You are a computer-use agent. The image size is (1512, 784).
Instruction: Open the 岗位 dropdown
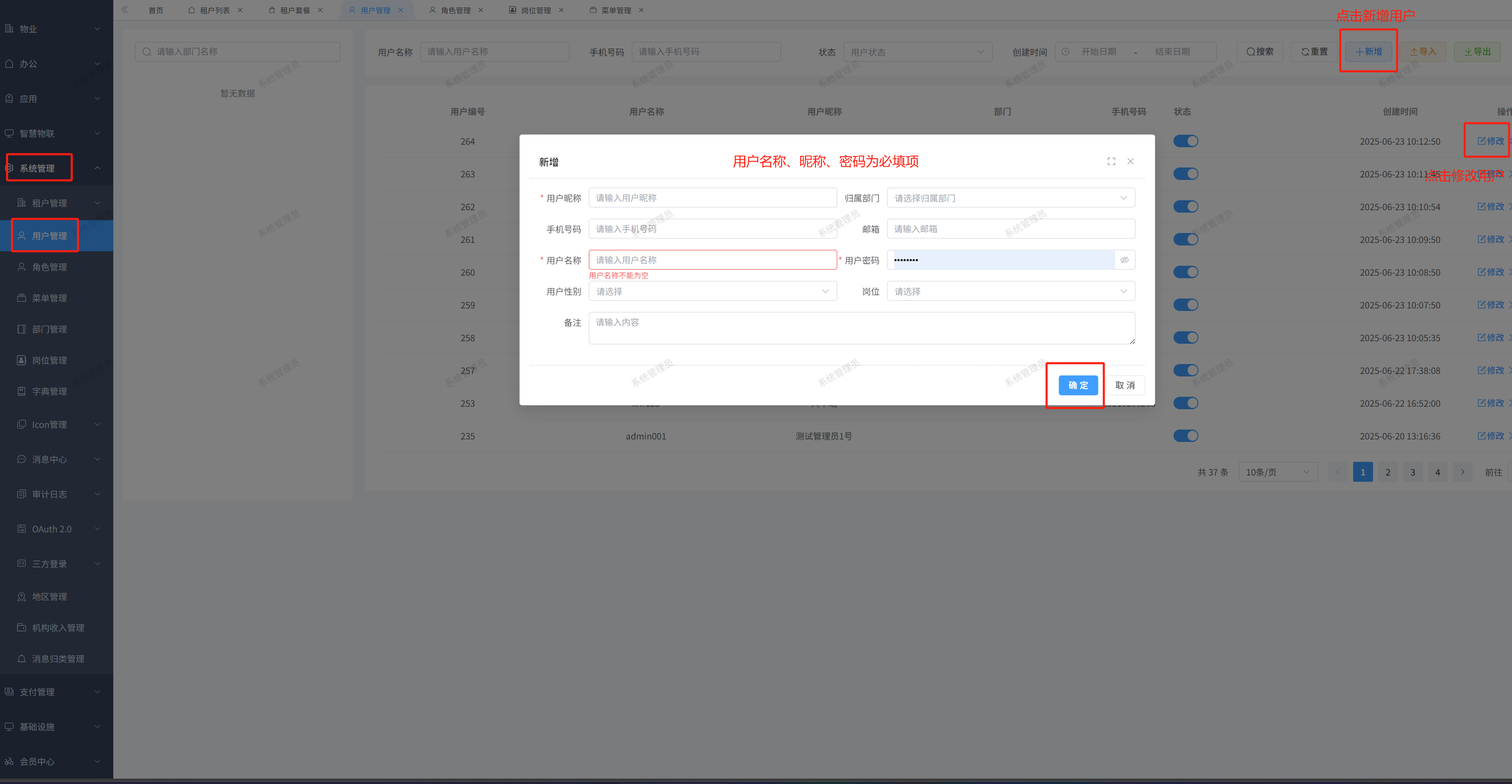[1010, 291]
